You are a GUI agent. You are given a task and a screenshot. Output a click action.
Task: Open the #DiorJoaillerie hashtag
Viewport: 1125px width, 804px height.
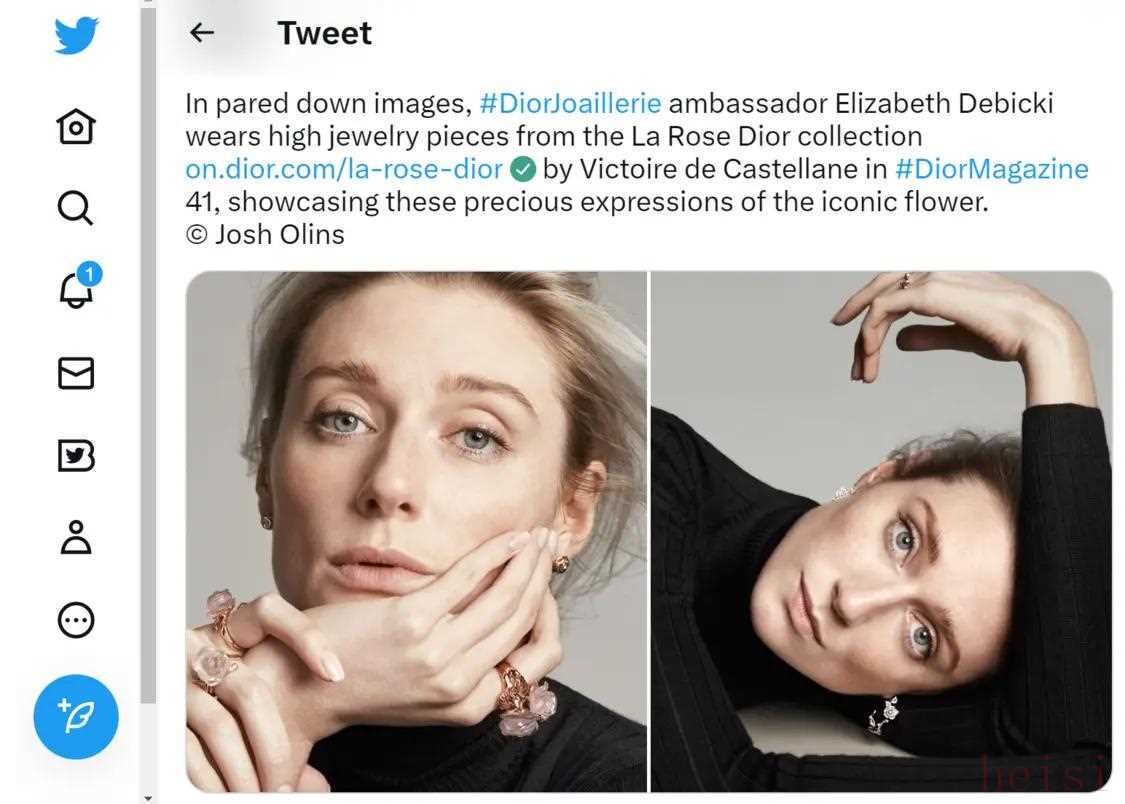pos(570,103)
